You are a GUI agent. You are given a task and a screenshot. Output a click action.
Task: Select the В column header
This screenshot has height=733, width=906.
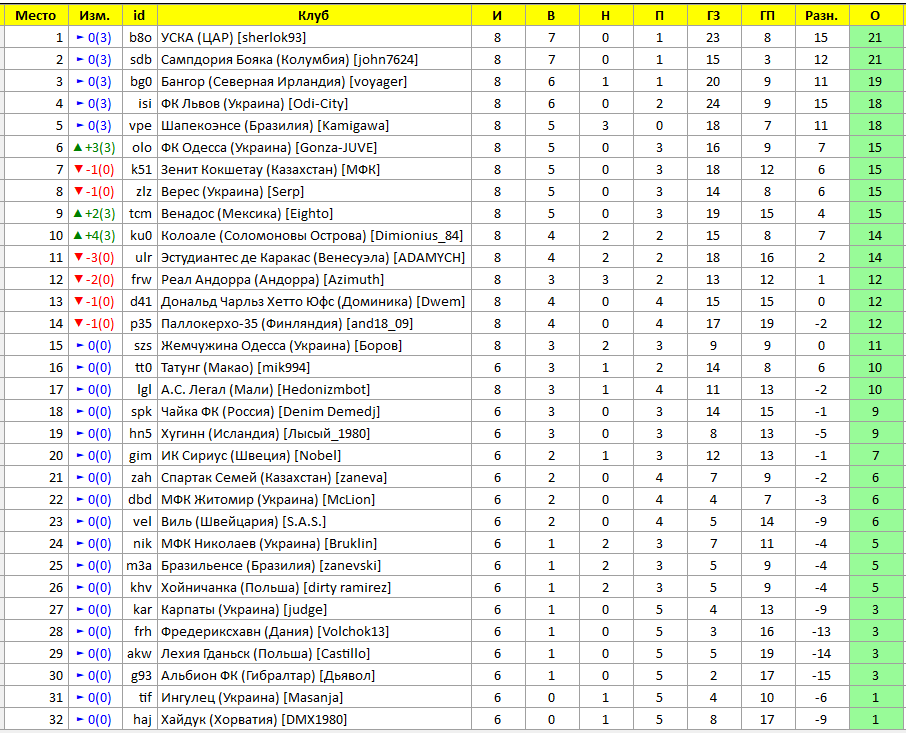pos(552,16)
